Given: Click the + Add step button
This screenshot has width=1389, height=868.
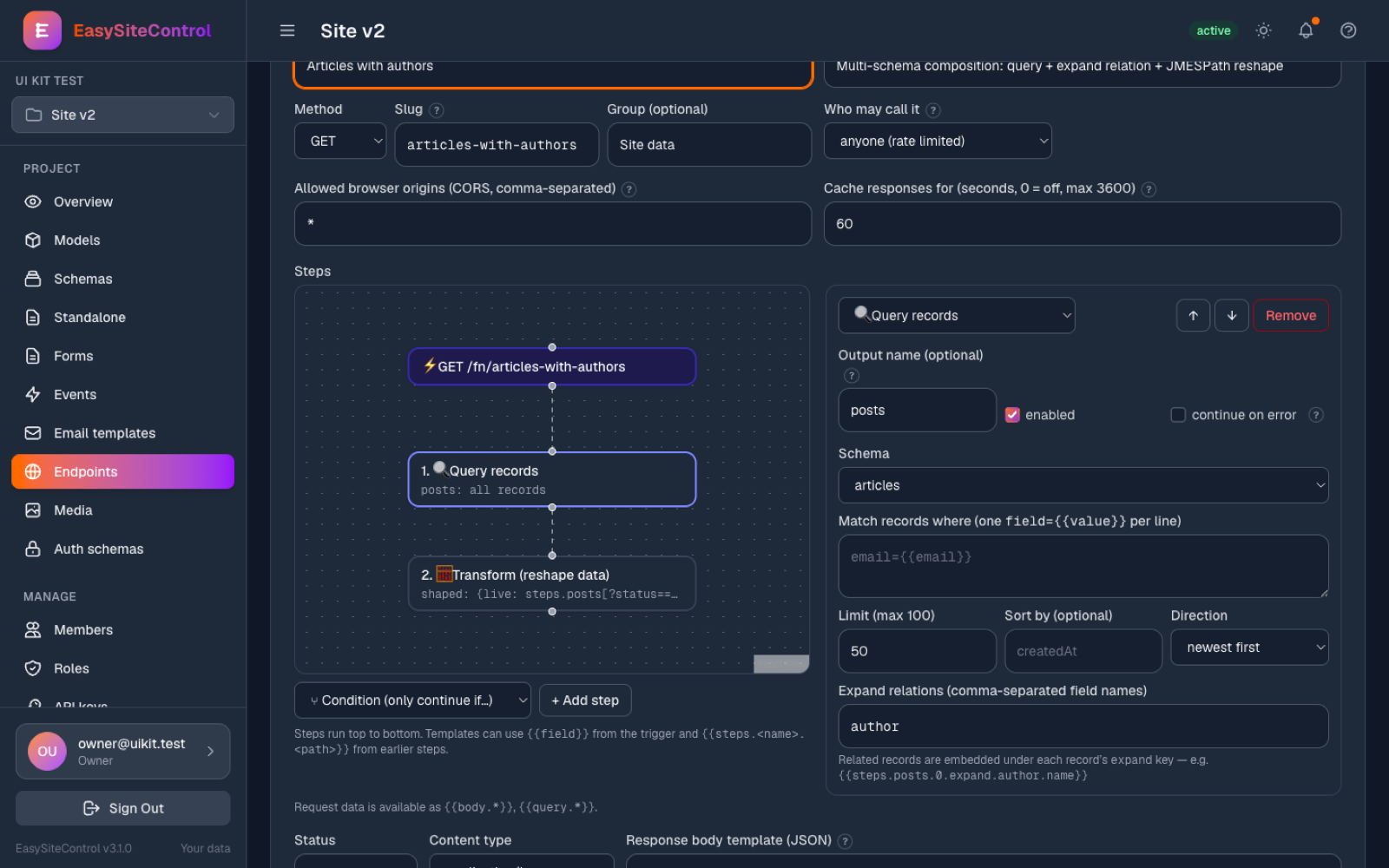Looking at the screenshot, I should (585, 700).
